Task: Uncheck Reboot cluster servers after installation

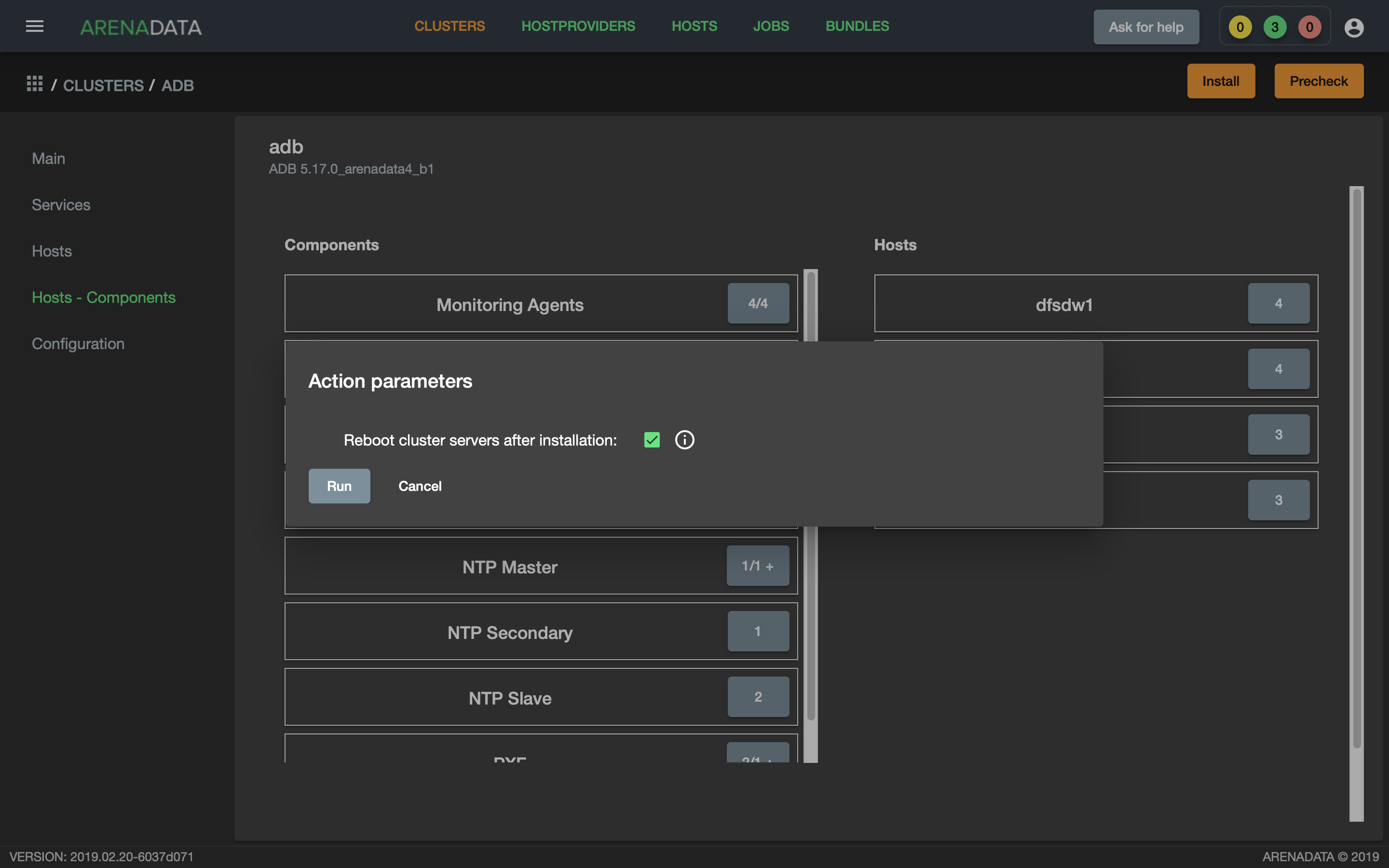Action: click(652, 440)
